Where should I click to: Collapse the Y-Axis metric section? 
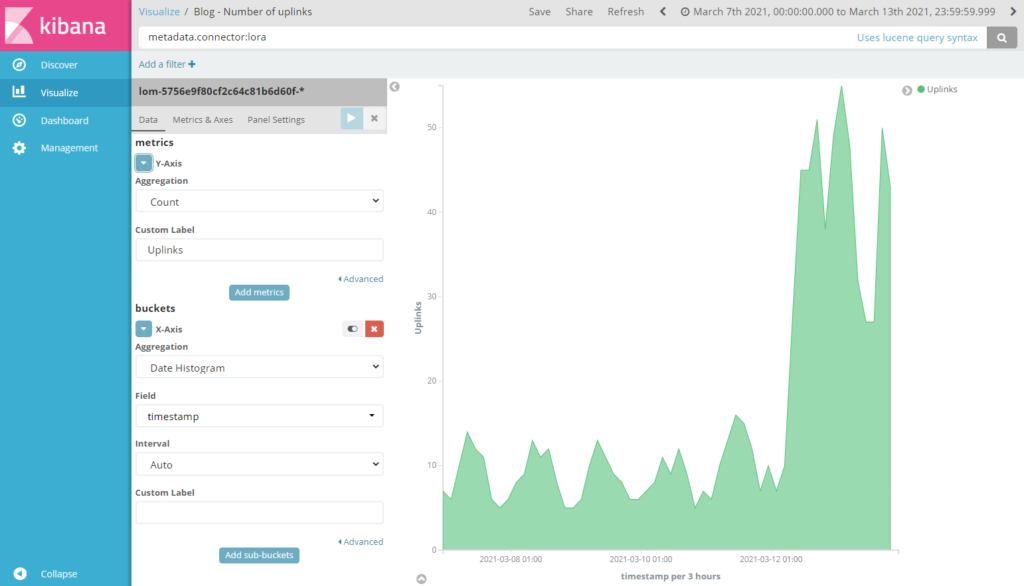click(x=143, y=163)
